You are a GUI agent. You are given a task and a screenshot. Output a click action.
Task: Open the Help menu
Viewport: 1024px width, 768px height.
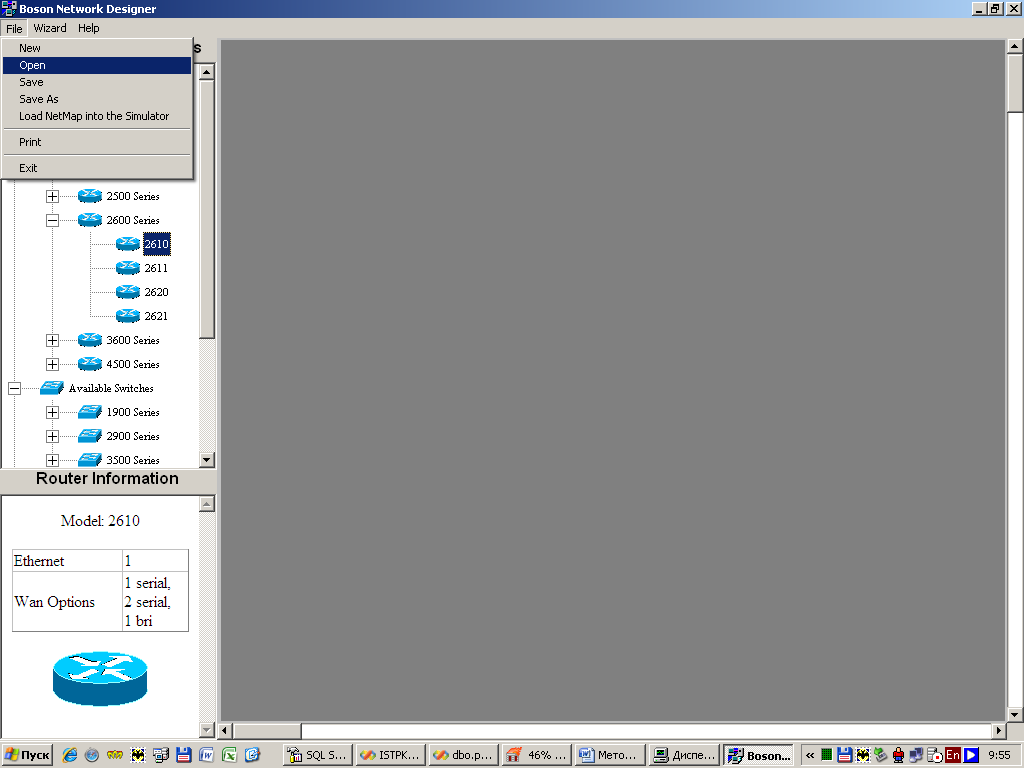coord(89,28)
